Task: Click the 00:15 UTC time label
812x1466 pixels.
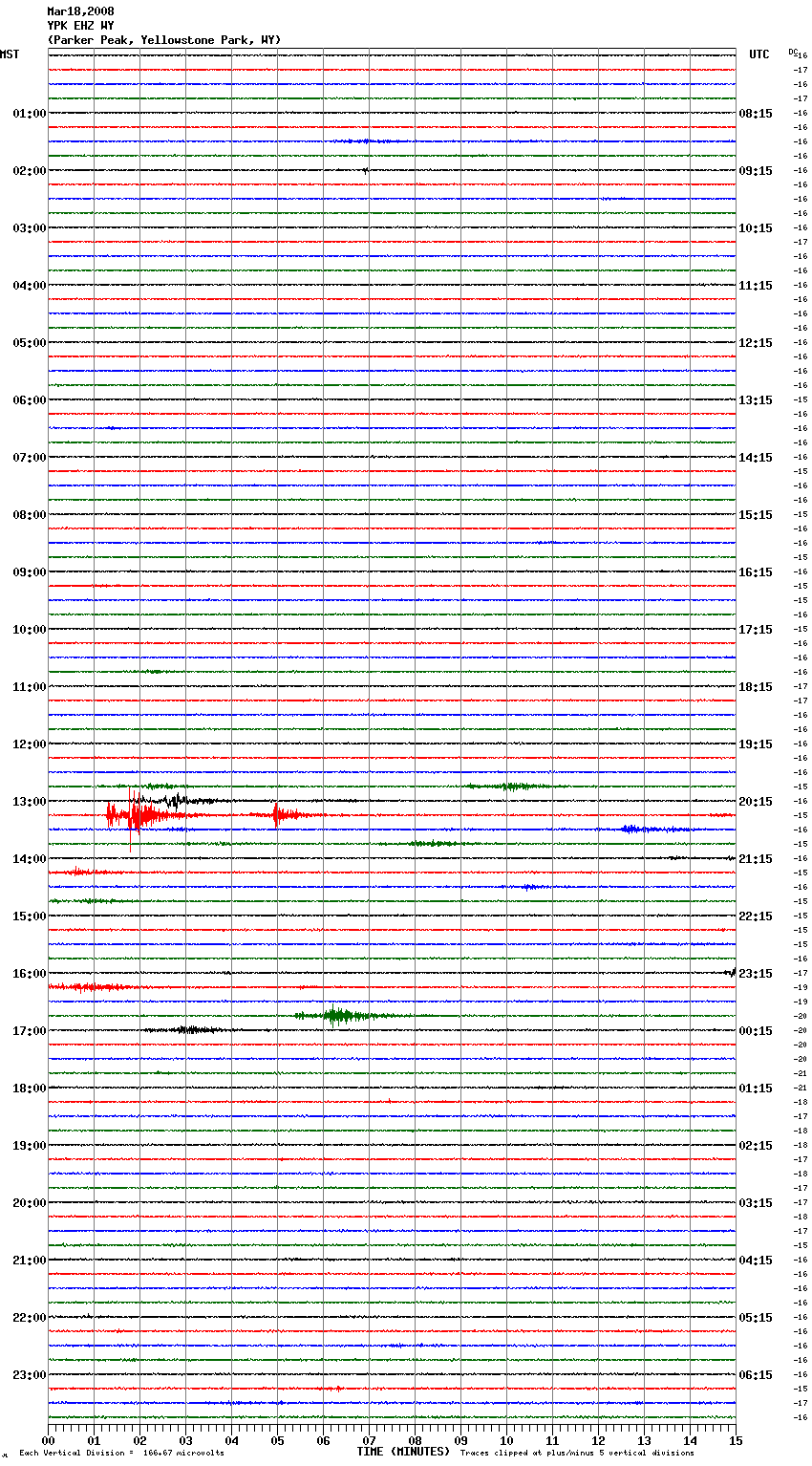Action: [756, 1031]
